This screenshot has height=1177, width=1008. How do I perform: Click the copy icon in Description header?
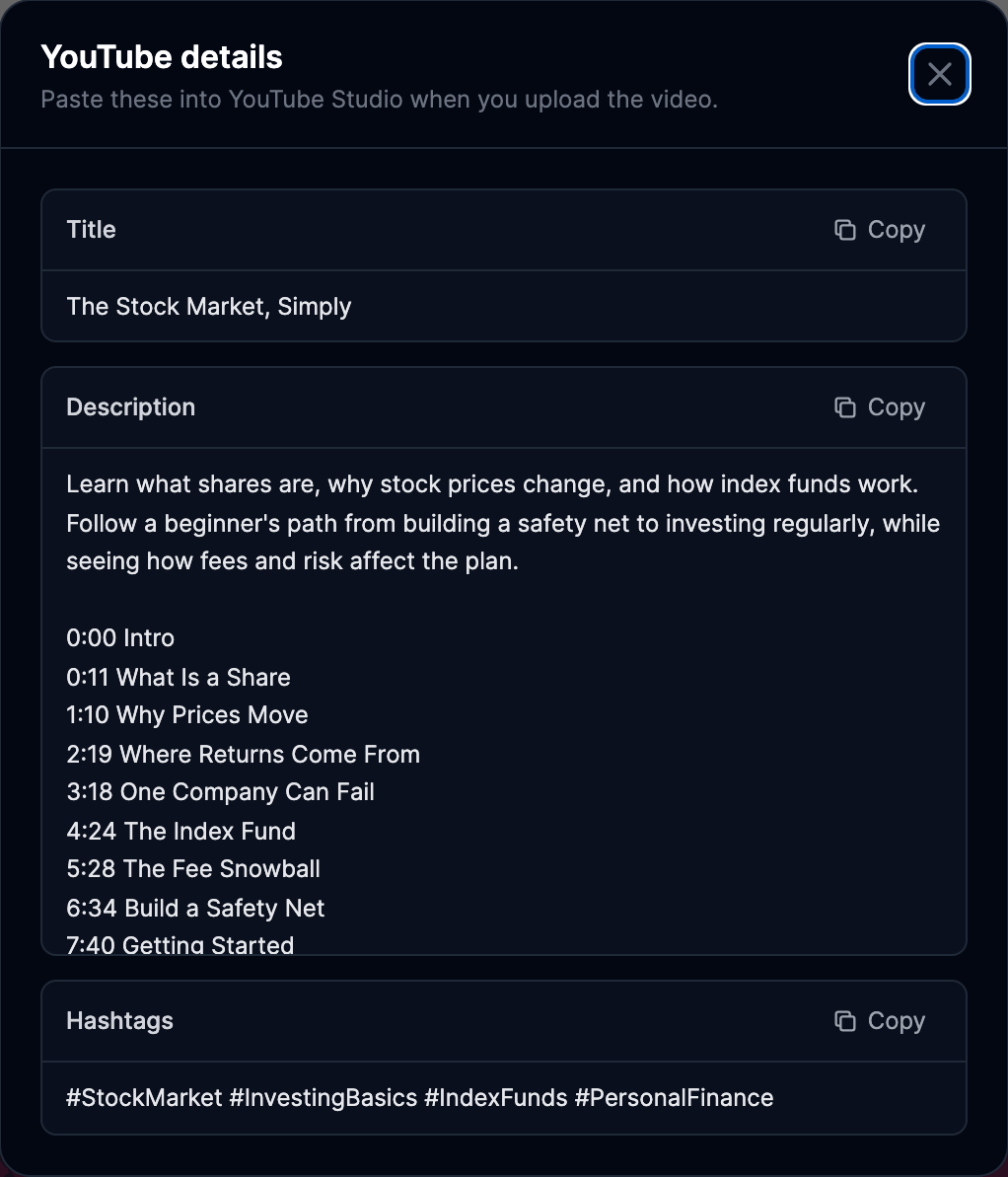(x=845, y=406)
